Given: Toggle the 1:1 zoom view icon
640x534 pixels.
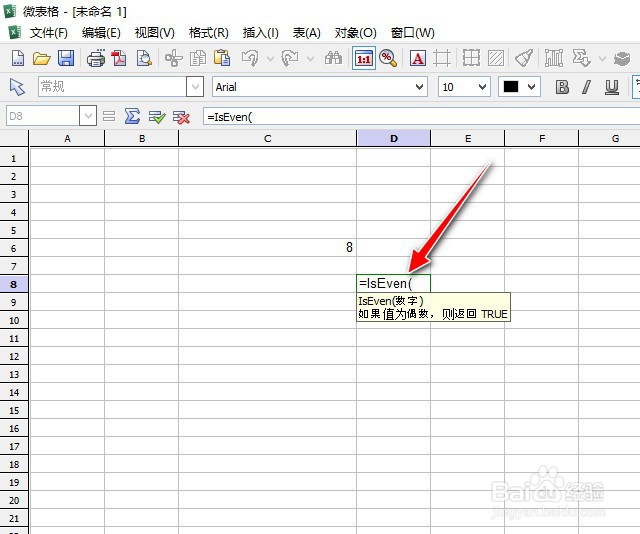Looking at the screenshot, I should point(364,58).
